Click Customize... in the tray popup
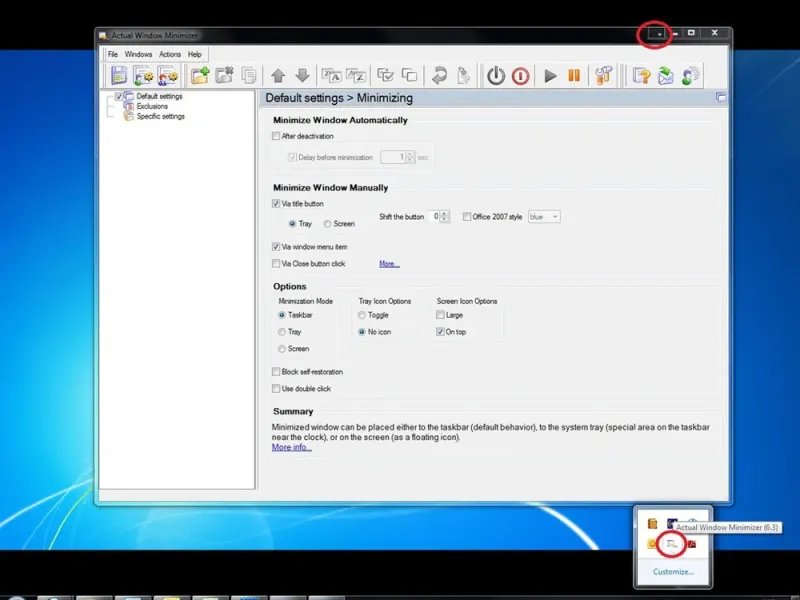 click(673, 571)
